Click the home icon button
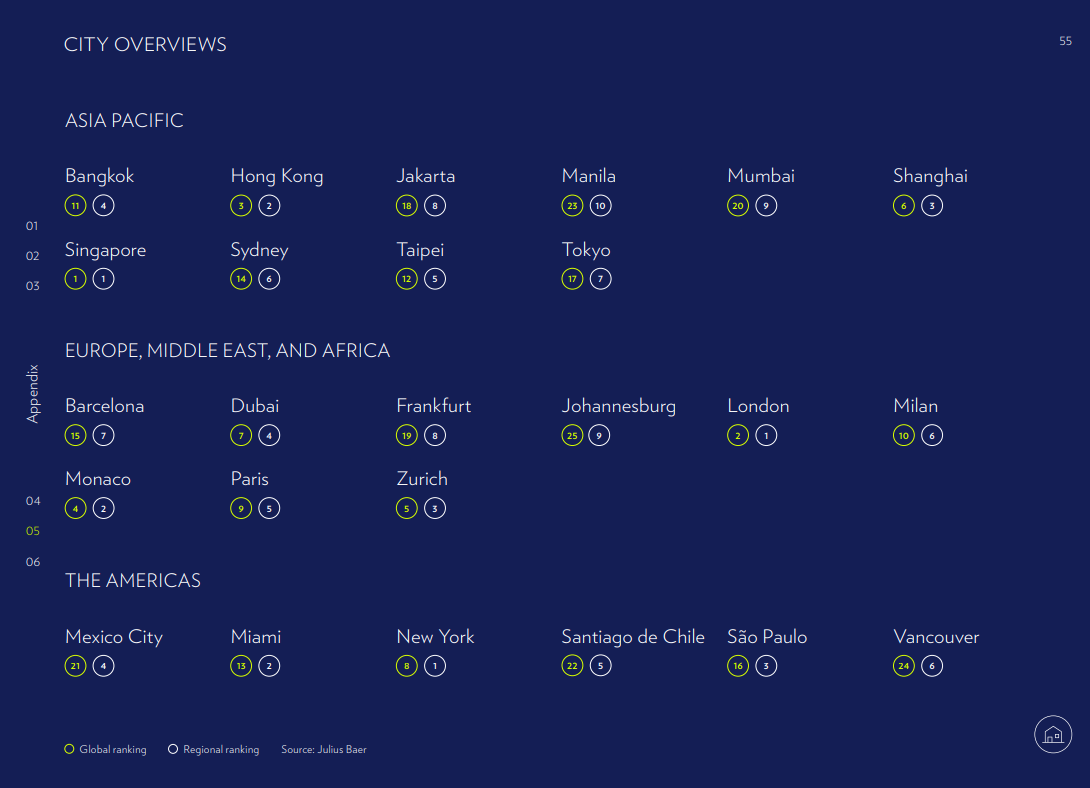Screen dimensions: 1090x788 point(1052,735)
